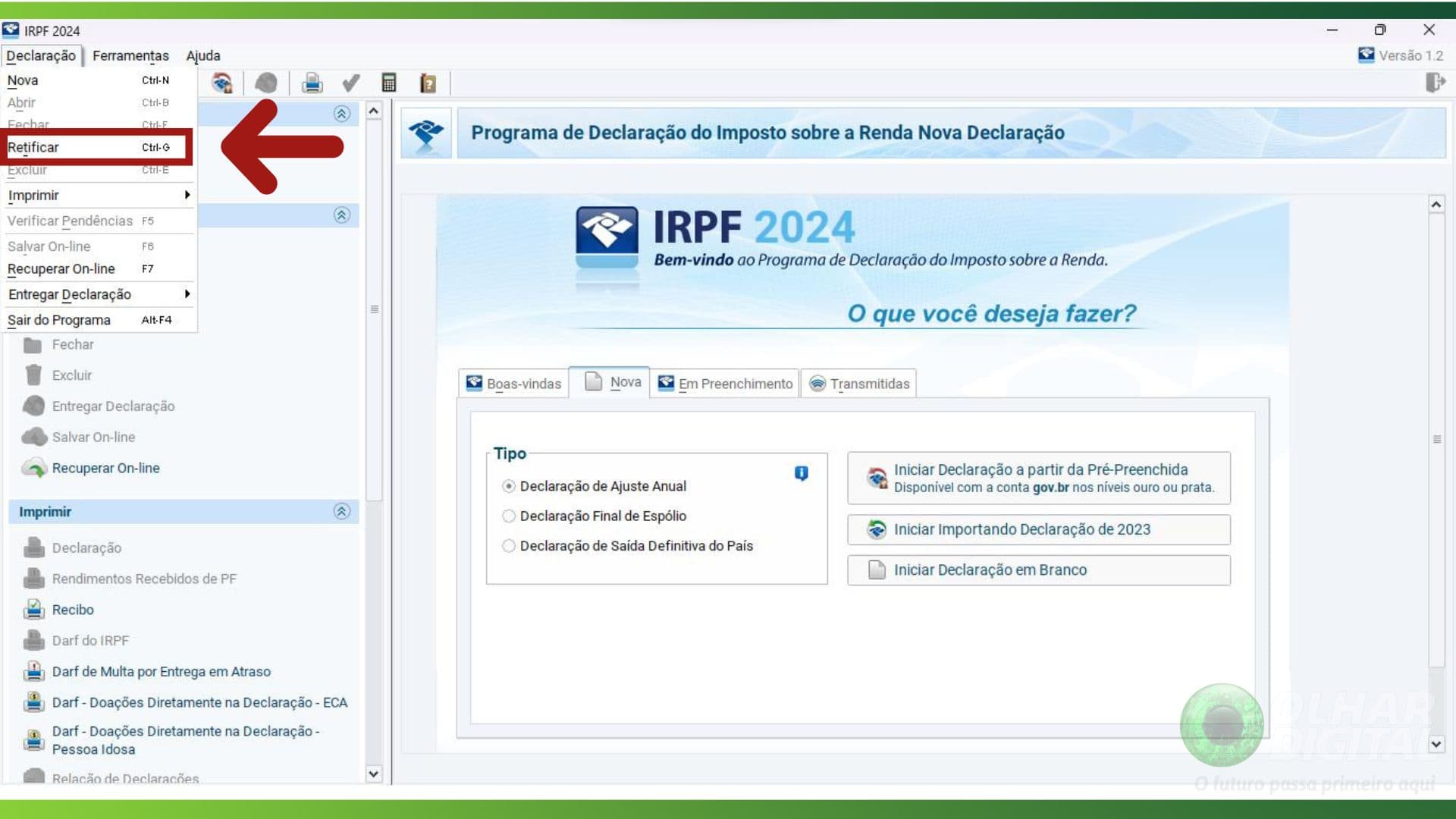Click the Recuperar On-line cloud icon in the sidebar
This screenshot has height=819, width=1456.
[34, 468]
